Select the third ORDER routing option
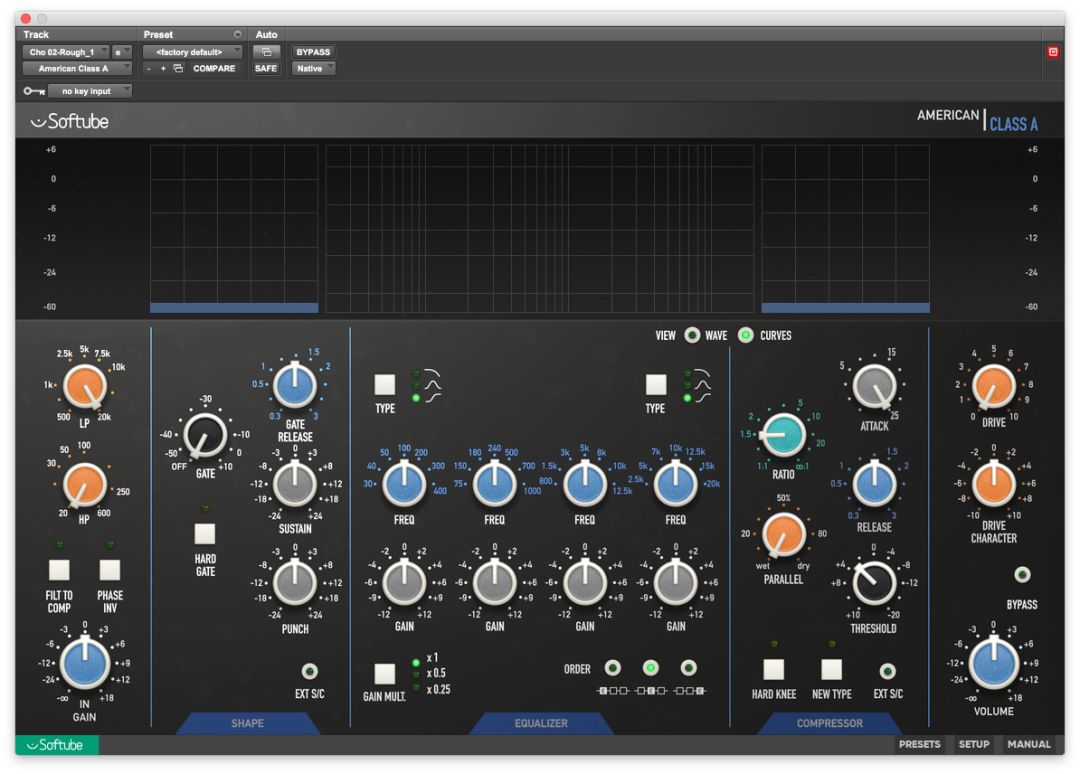The width and height of the screenshot is (1080, 774). click(688, 667)
